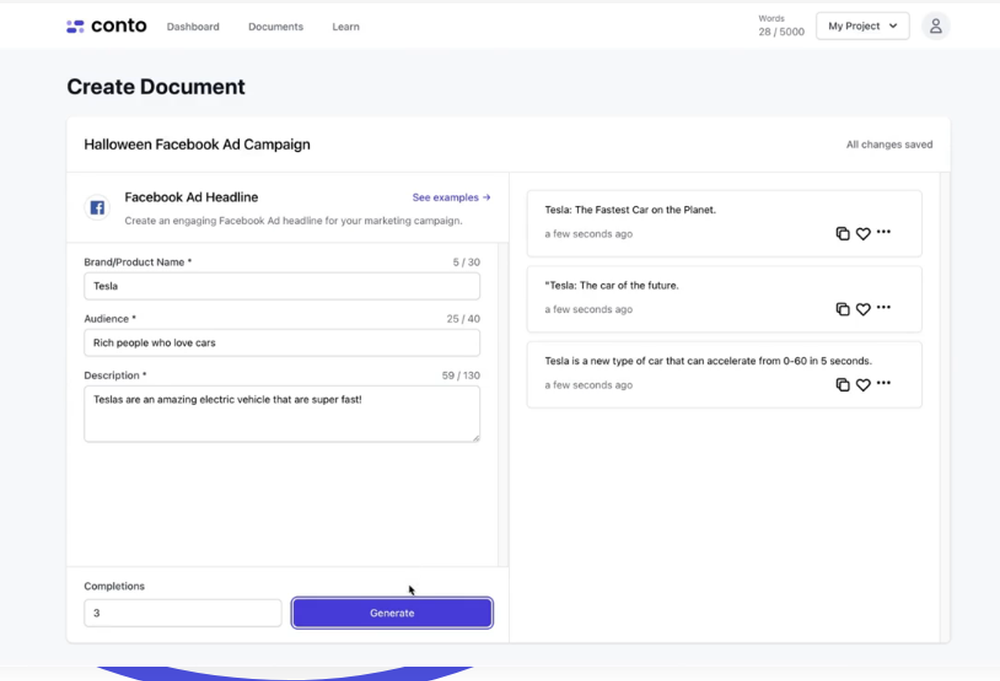The image size is (1000, 681).
Task: Open more options for '0-60 in 5 seconds'
Action: click(883, 383)
